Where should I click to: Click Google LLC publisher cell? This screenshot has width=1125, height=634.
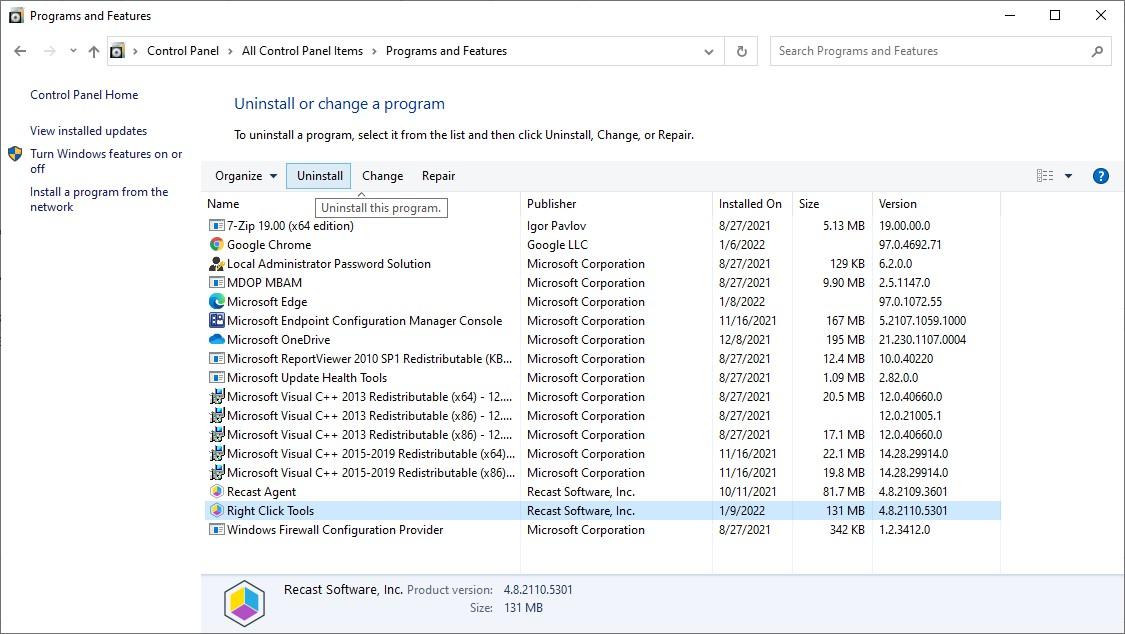(557, 245)
